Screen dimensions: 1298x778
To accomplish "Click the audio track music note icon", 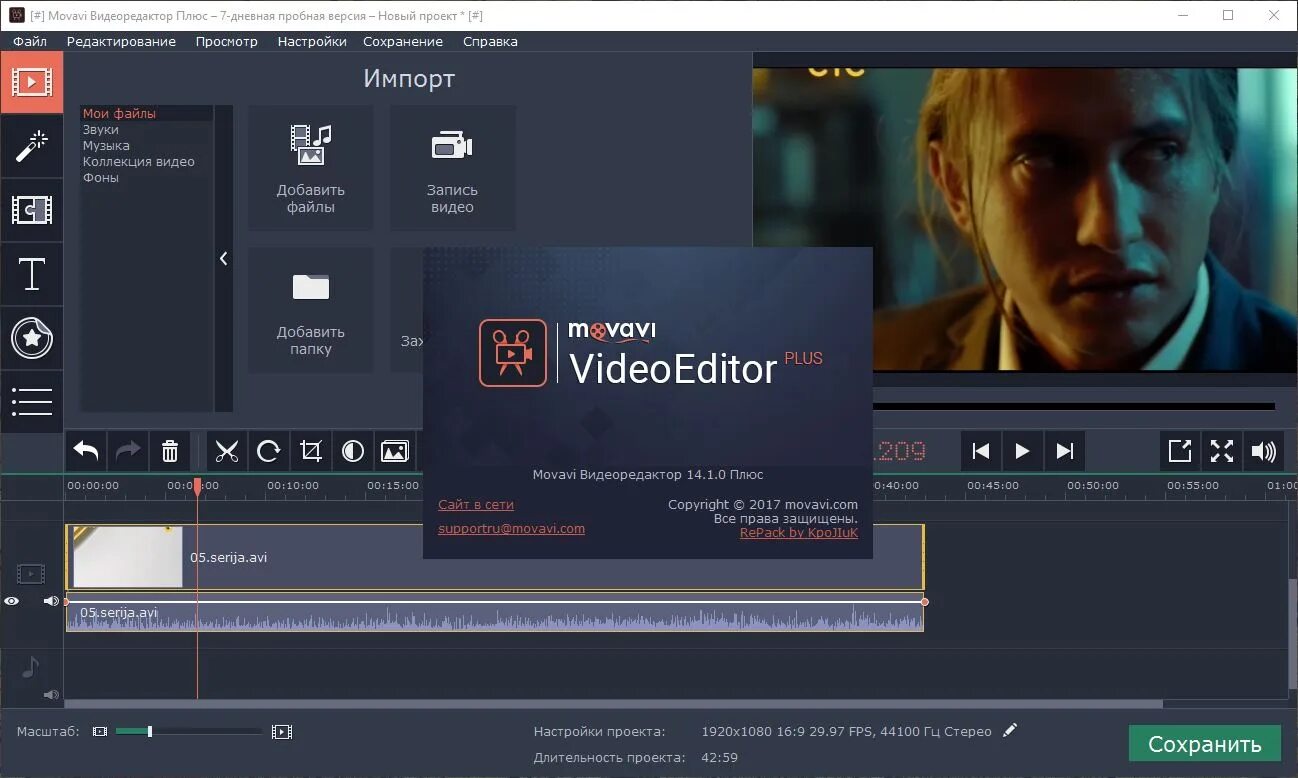I will click(31, 667).
